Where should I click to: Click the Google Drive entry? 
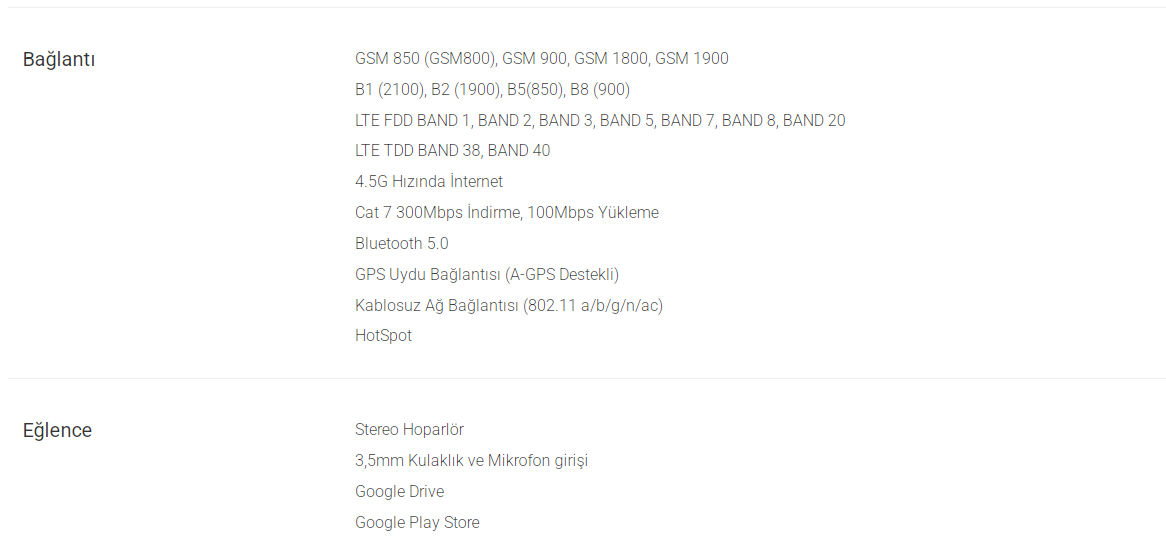pyautogui.click(x=399, y=492)
